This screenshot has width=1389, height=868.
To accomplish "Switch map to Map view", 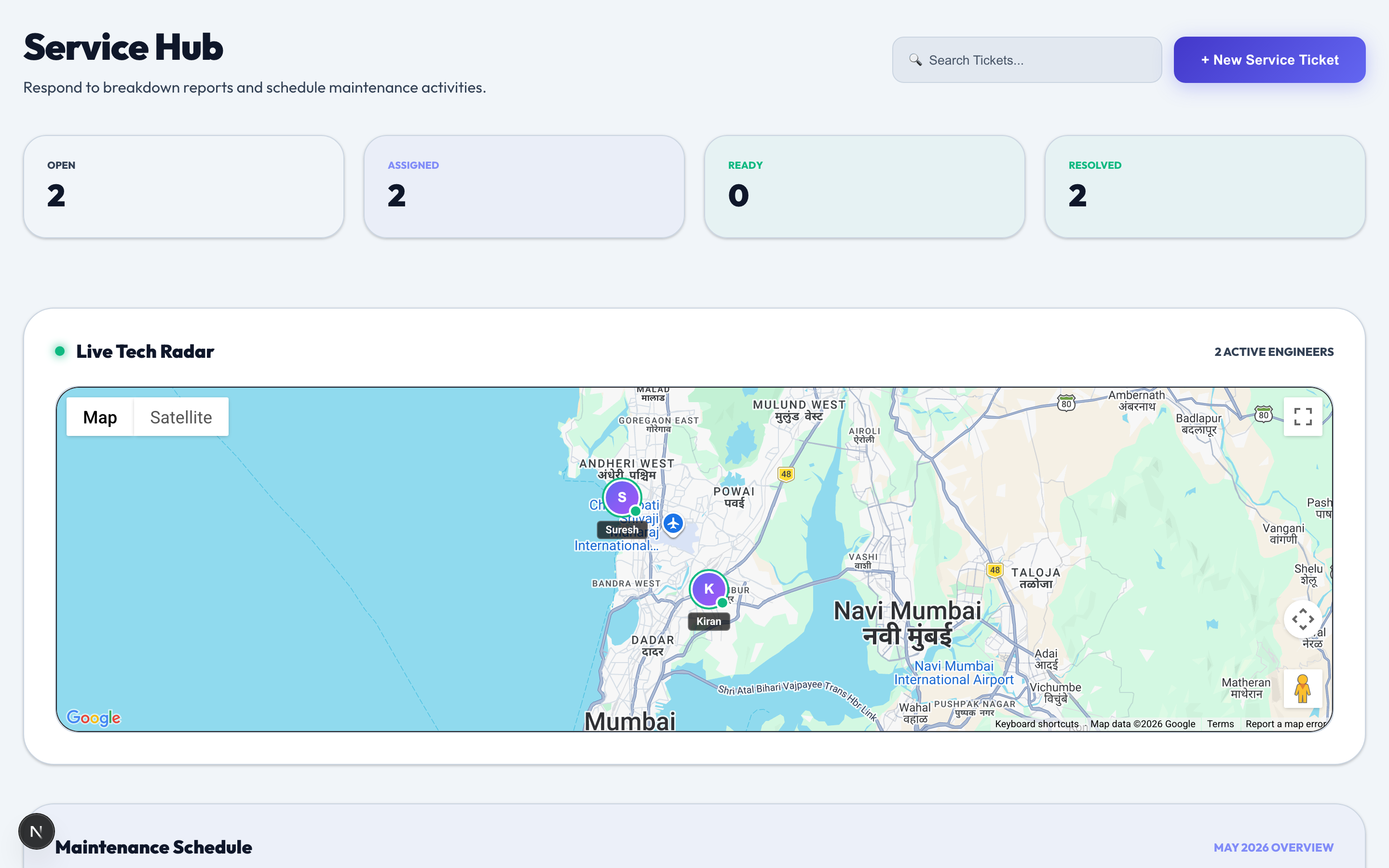I will (x=100, y=417).
